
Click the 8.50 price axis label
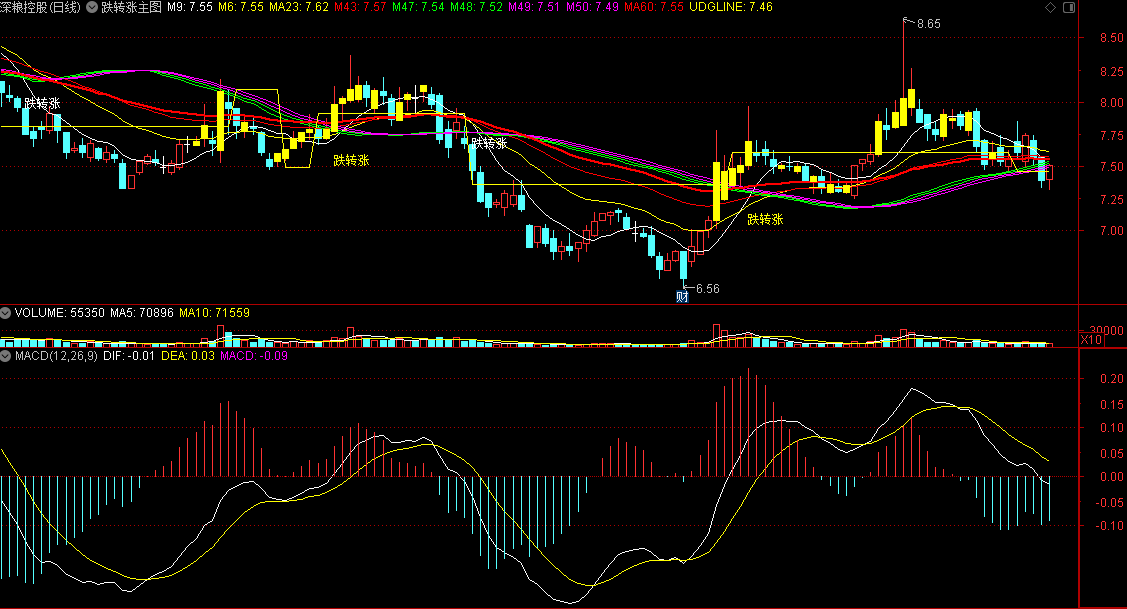tap(1111, 37)
